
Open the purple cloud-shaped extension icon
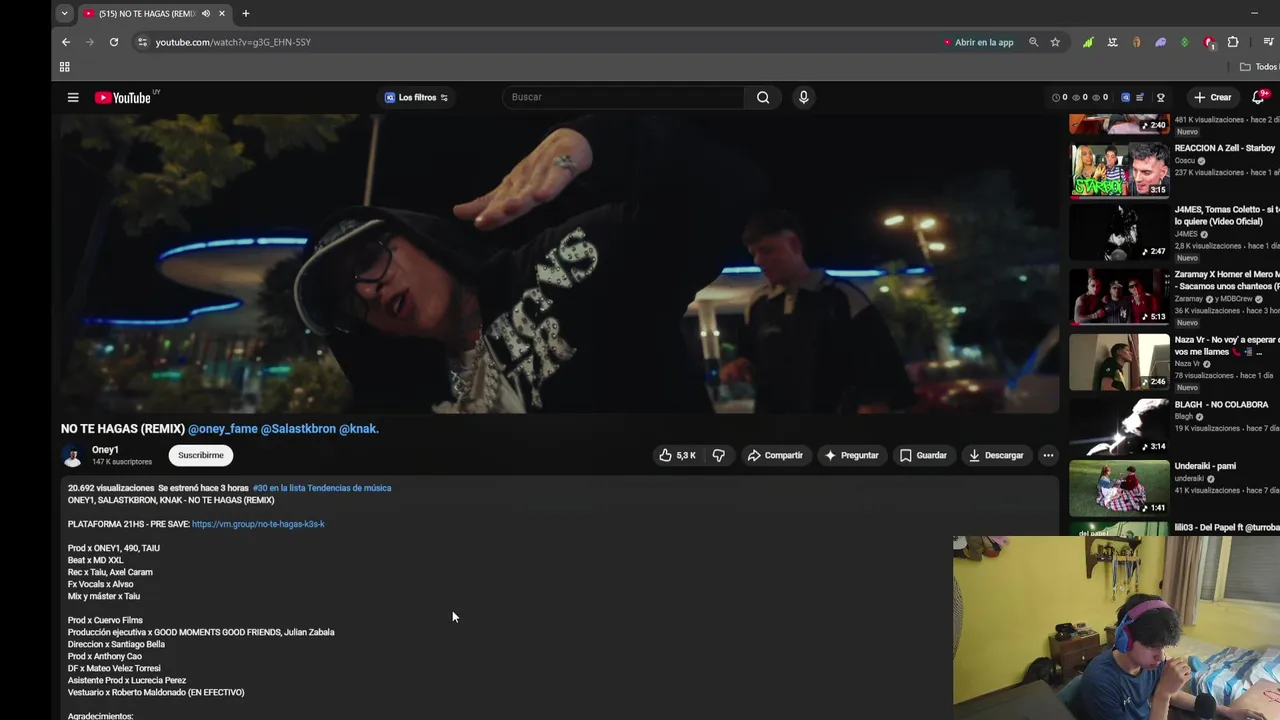click(1160, 42)
